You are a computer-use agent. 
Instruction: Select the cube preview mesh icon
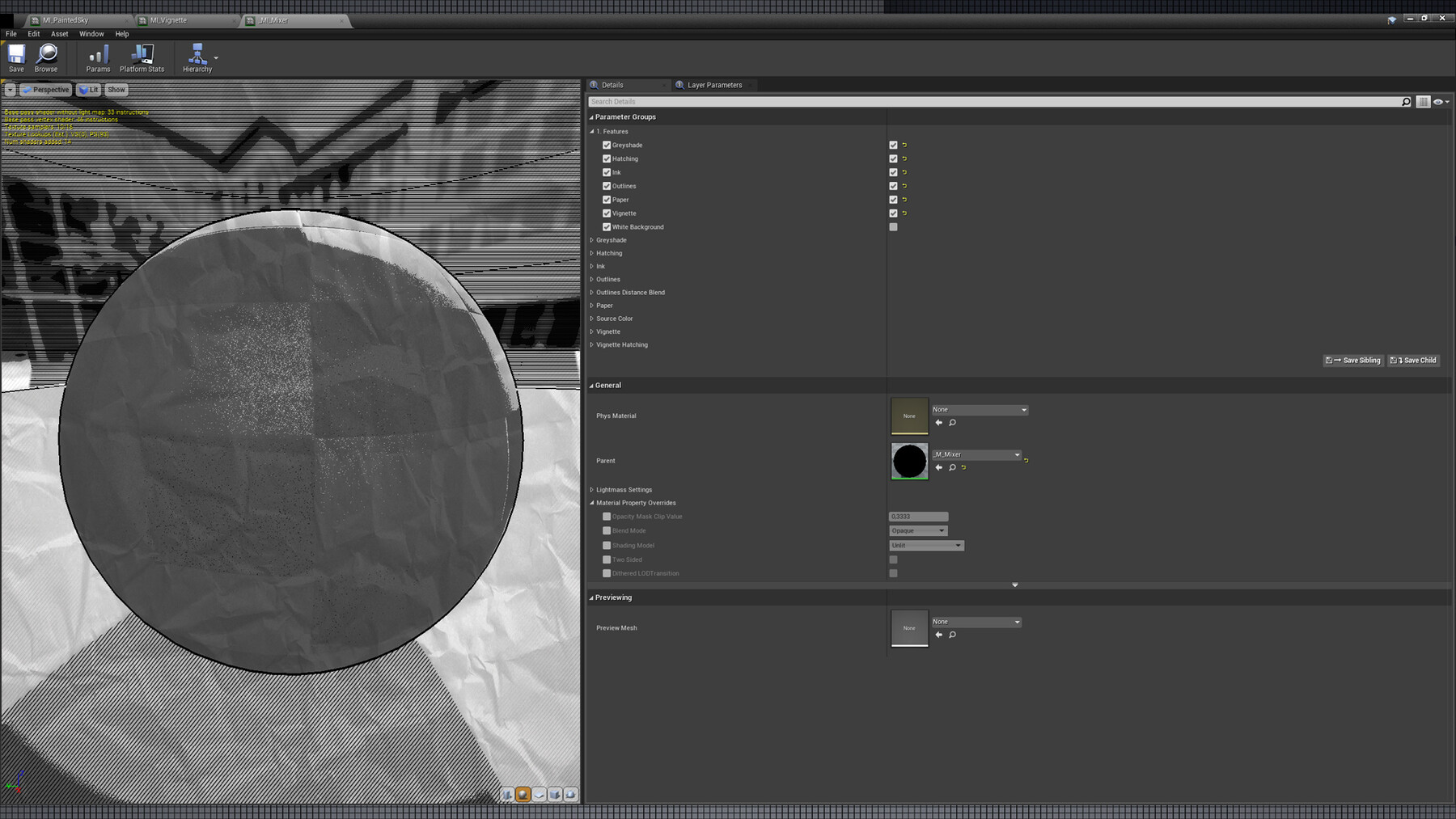[x=555, y=795]
